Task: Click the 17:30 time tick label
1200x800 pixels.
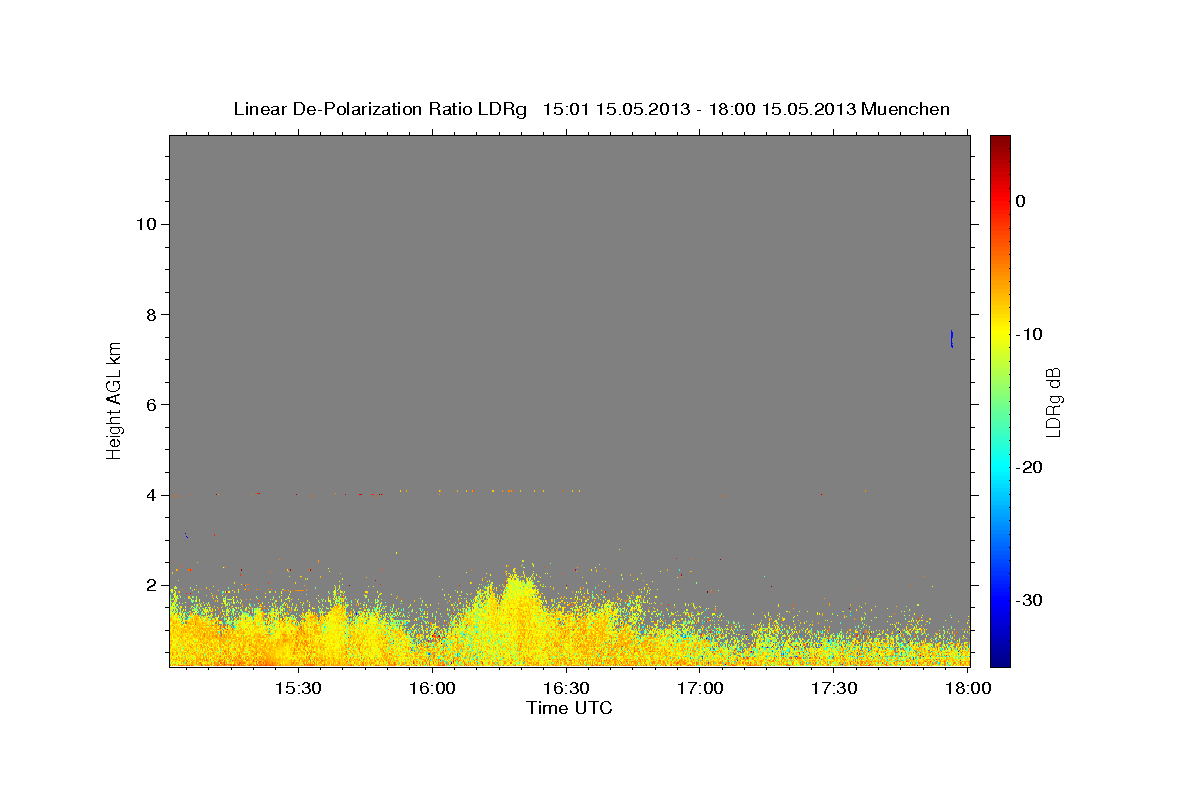Action: (x=835, y=689)
